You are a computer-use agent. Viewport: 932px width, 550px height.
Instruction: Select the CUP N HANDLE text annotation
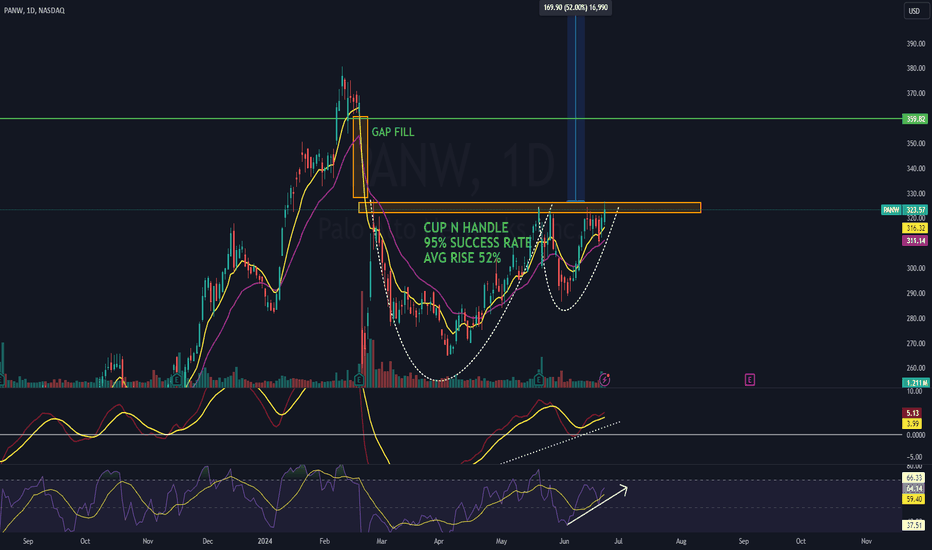click(x=477, y=243)
